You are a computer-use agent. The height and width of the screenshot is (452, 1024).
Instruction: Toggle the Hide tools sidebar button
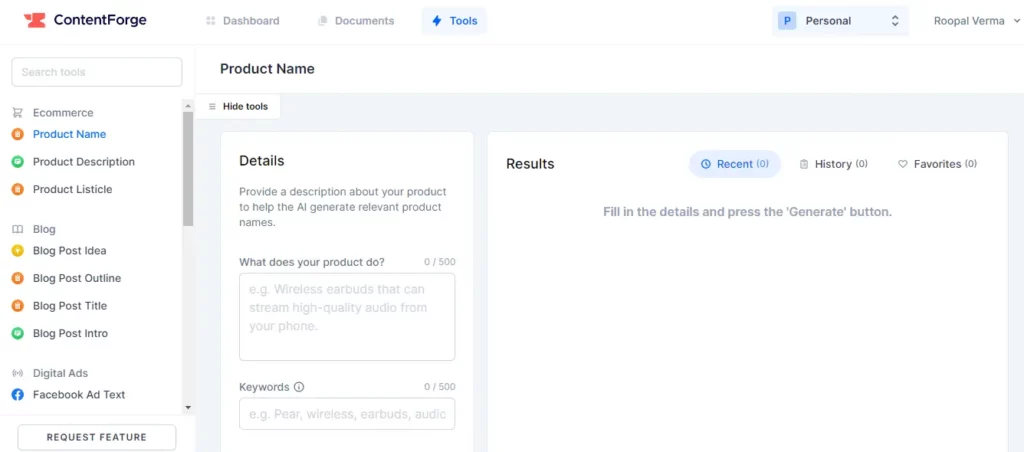[238, 107]
